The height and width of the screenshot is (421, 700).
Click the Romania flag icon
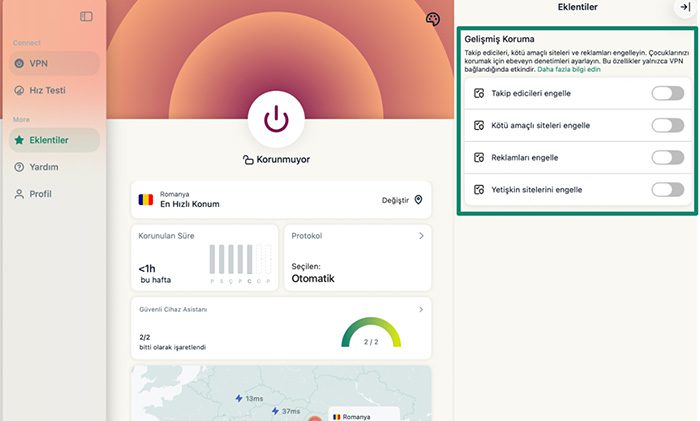[146, 199]
